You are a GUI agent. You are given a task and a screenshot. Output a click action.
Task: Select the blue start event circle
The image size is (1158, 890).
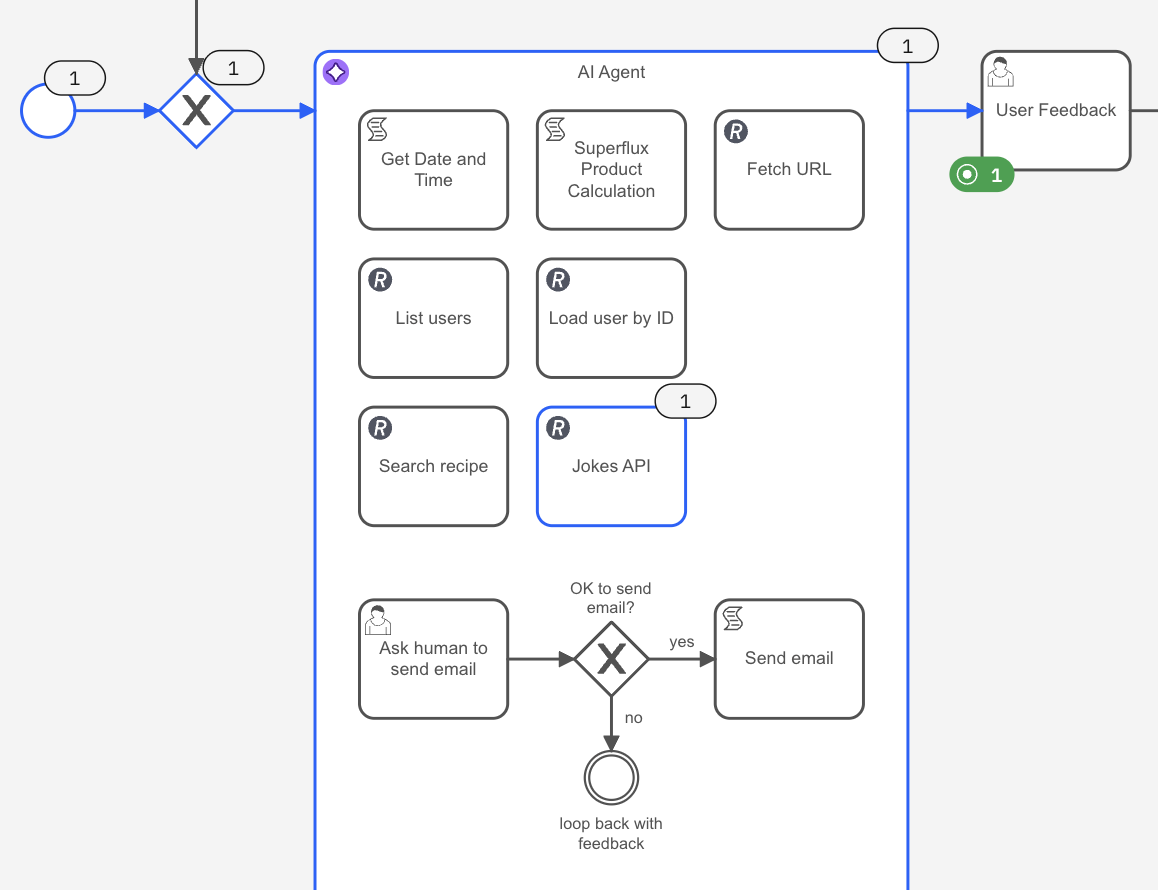click(48, 111)
